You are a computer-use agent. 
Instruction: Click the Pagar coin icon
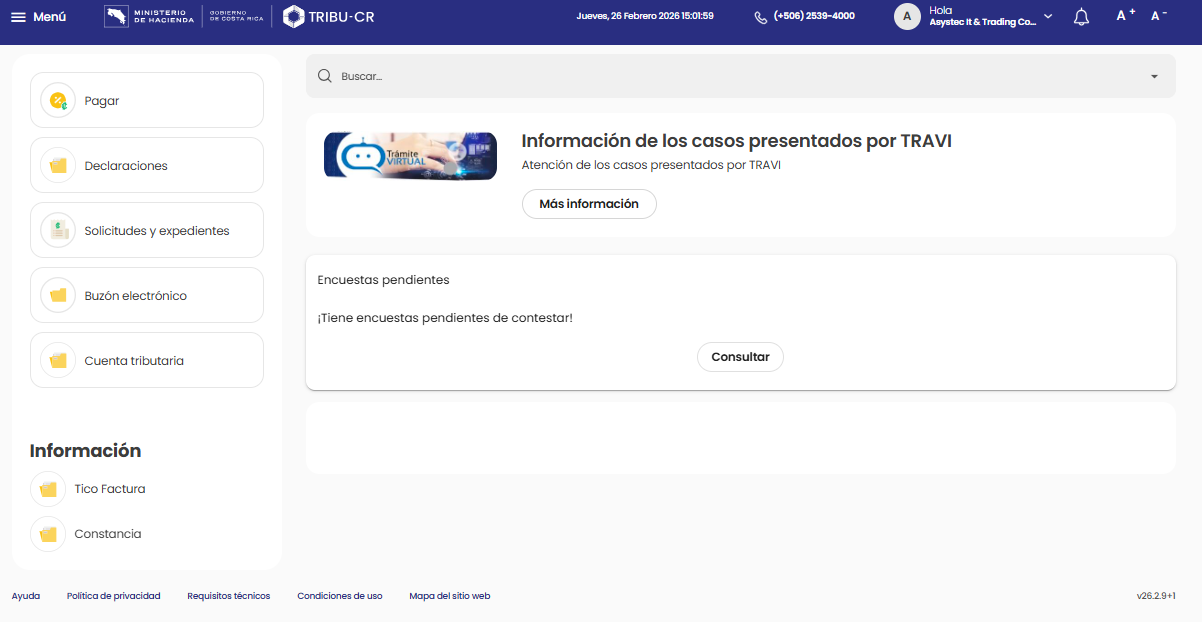[58, 101]
